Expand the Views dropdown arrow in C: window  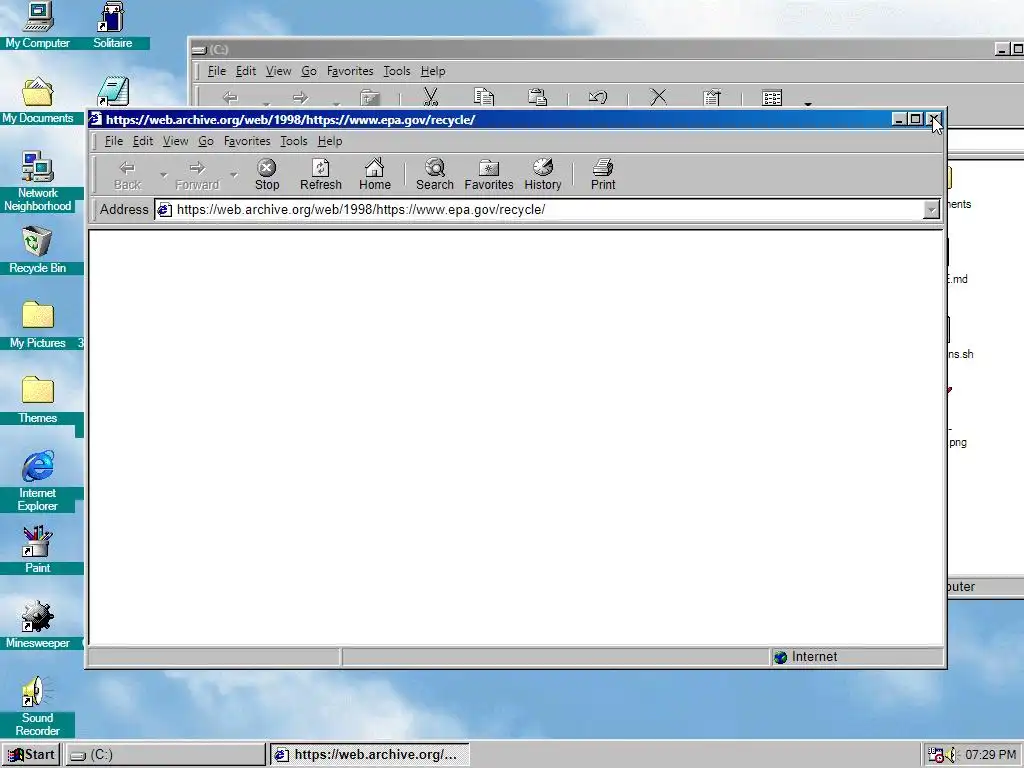pyautogui.click(x=808, y=103)
